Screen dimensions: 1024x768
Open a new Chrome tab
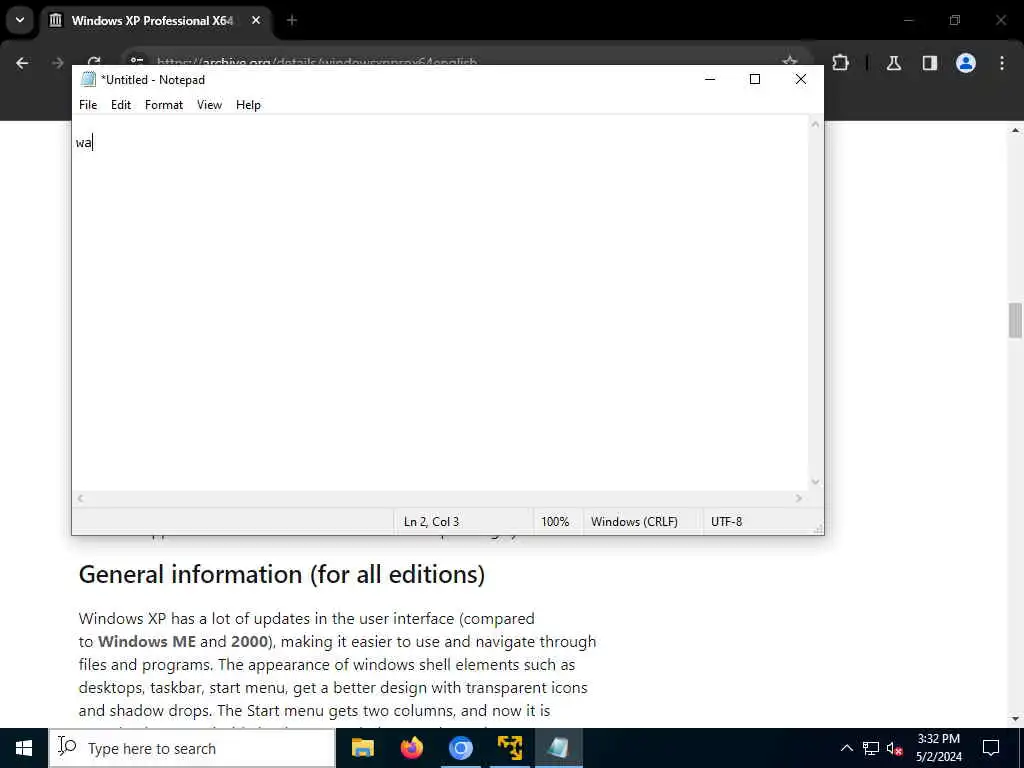tap(292, 21)
